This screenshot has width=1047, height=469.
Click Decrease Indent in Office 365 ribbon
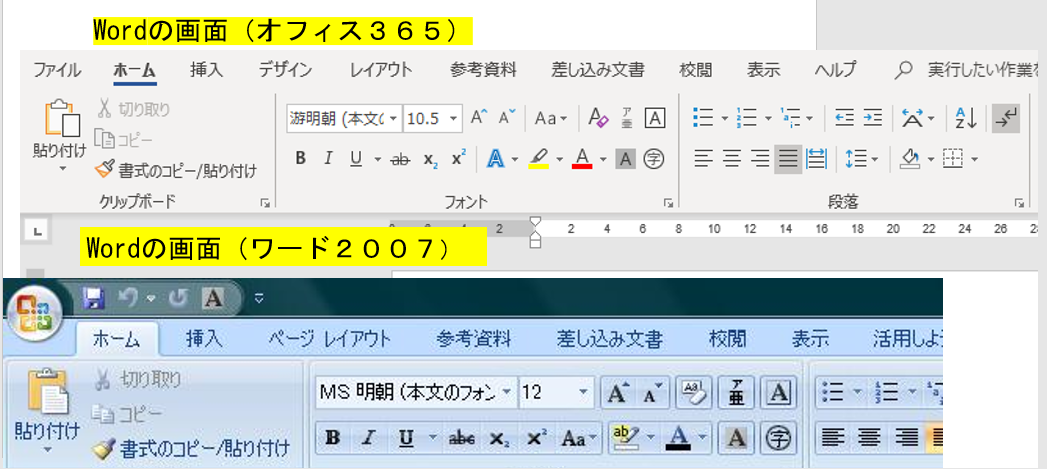click(845, 118)
